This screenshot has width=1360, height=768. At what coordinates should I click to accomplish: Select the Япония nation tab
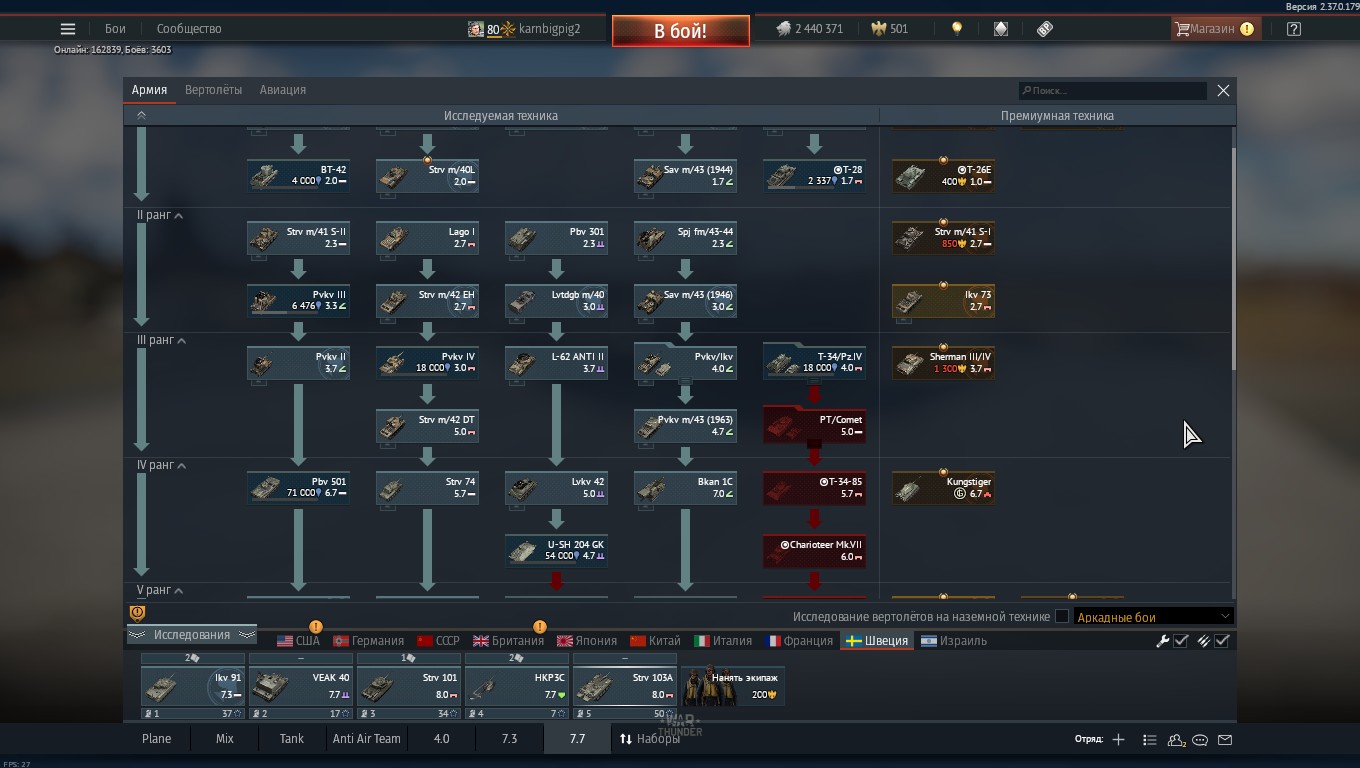pos(587,641)
